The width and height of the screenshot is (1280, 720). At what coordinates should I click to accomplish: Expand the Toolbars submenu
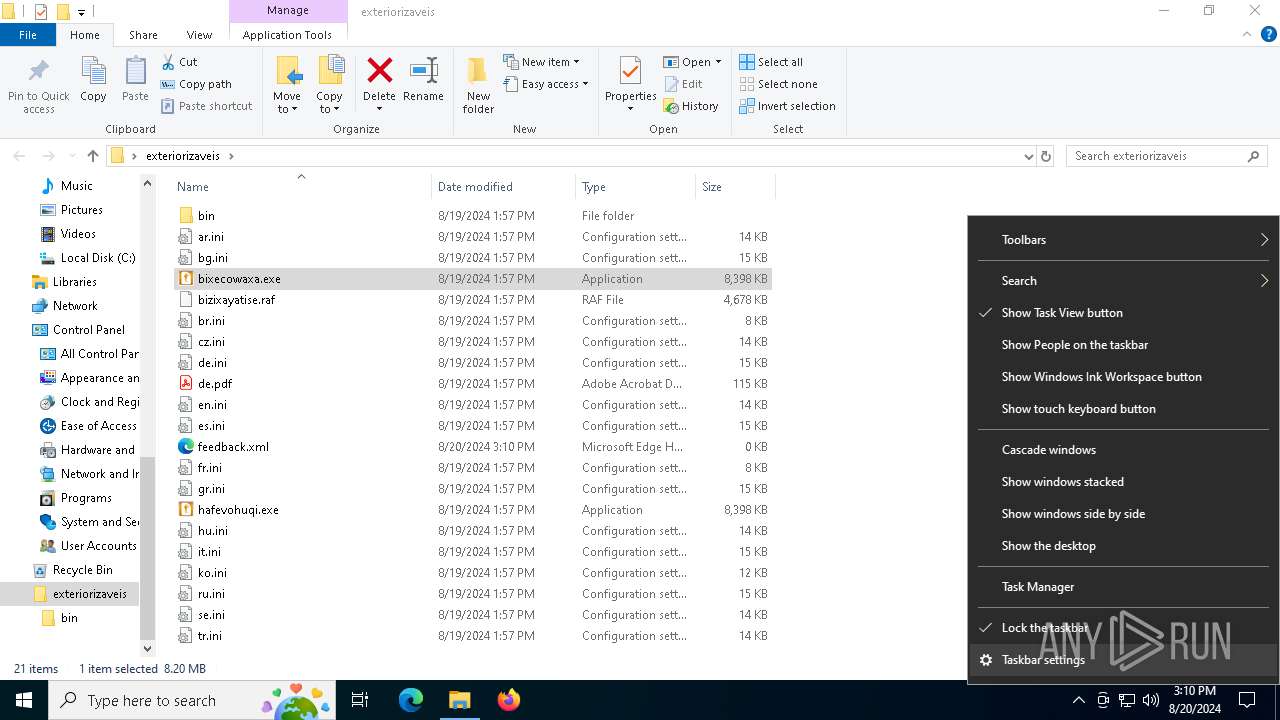1123,240
